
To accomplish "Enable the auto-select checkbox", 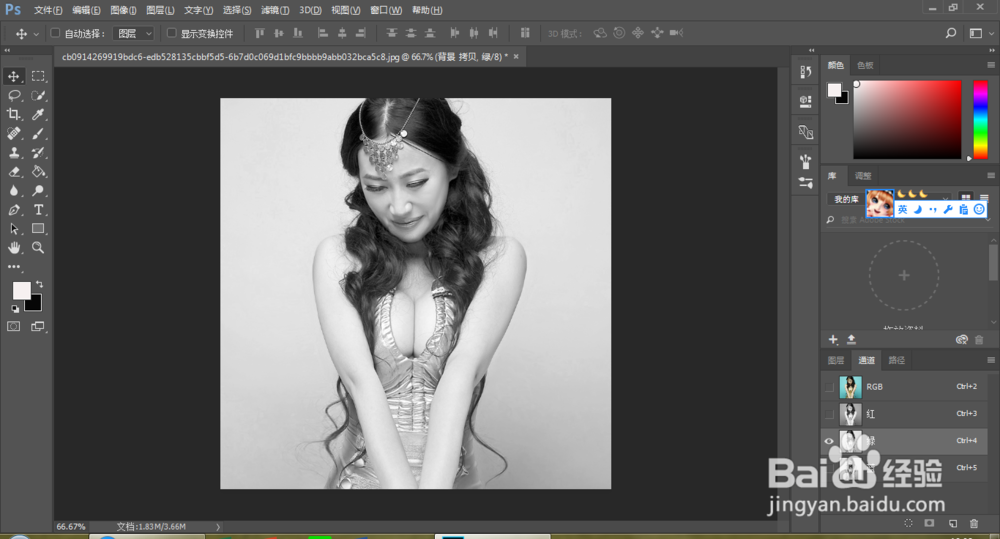I will pos(55,33).
